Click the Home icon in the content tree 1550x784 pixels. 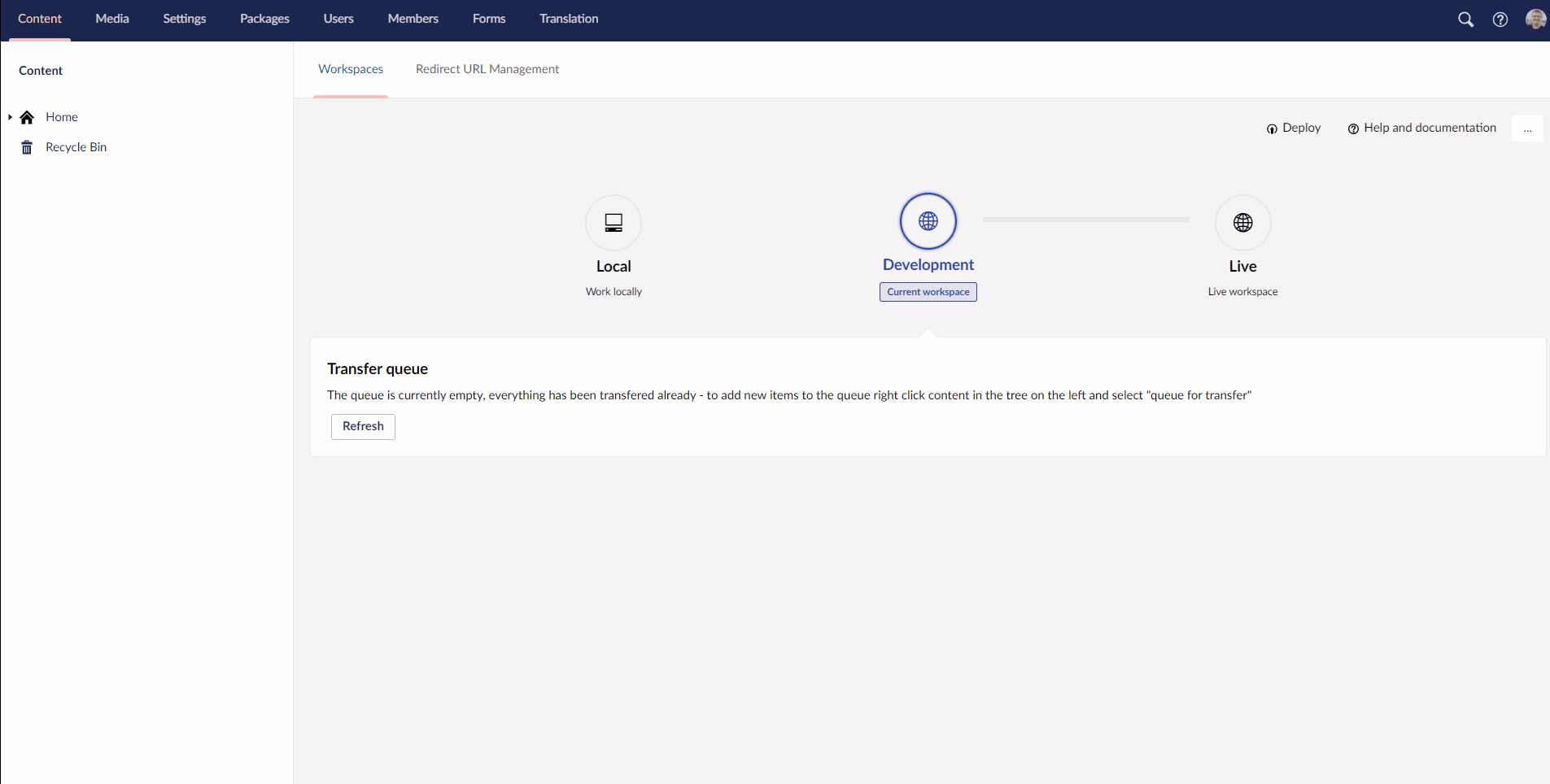coord(27,117)
